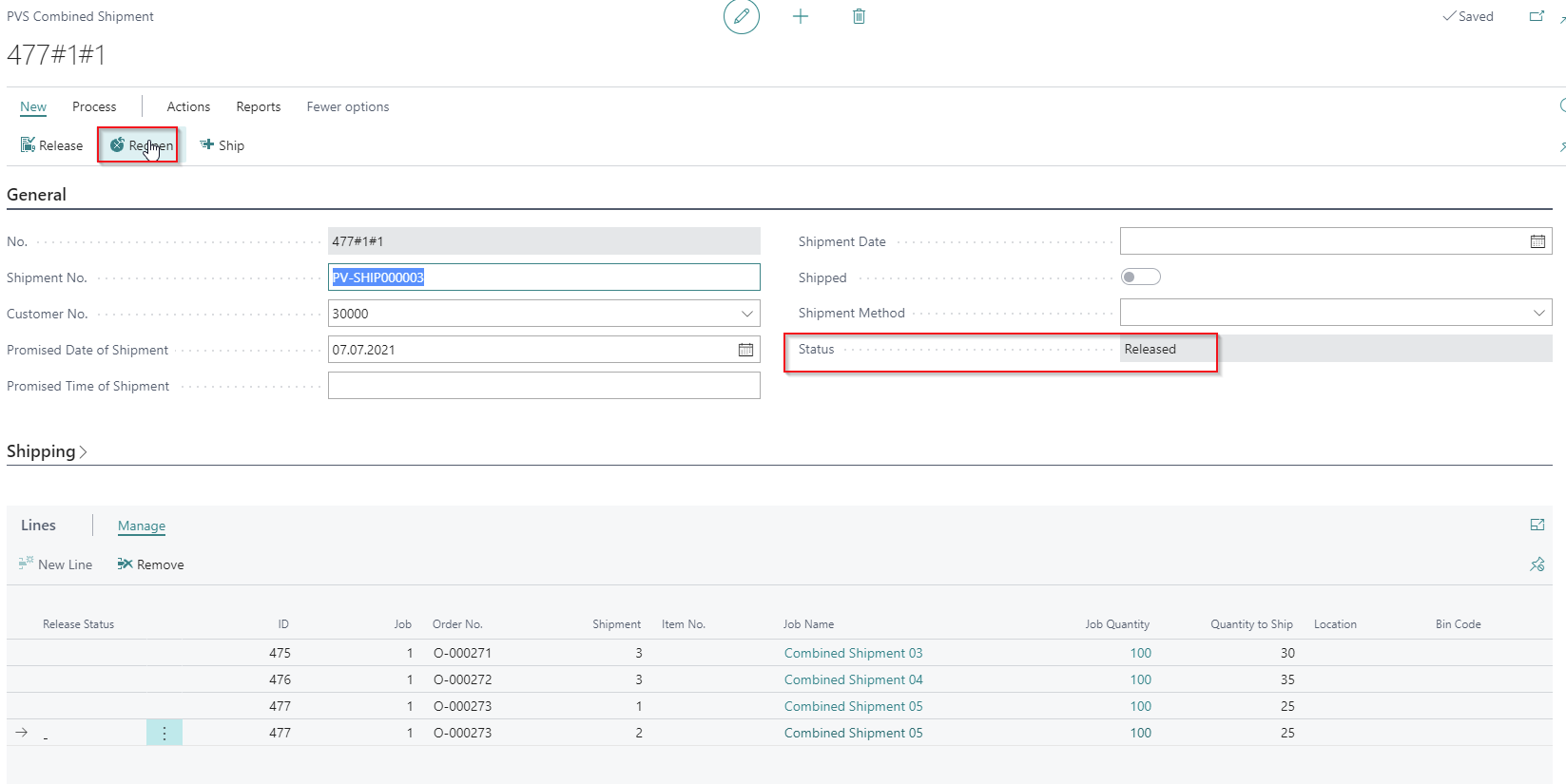
Task: Open Combined Shipment 05 link for shipment 1
Action: (x=853, y=706)
